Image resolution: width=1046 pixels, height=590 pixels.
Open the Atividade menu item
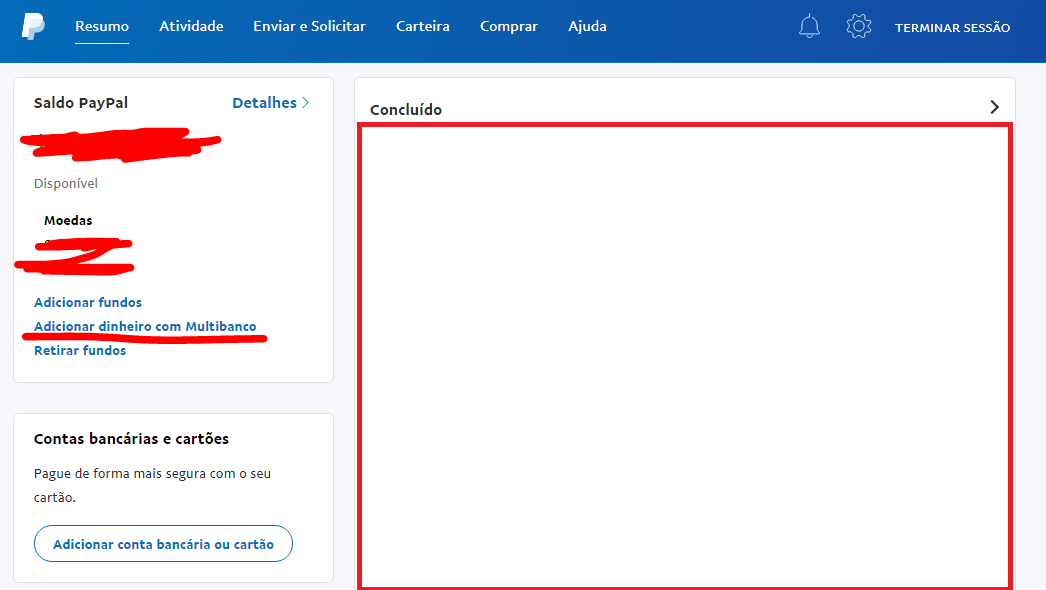pos(191,27)
